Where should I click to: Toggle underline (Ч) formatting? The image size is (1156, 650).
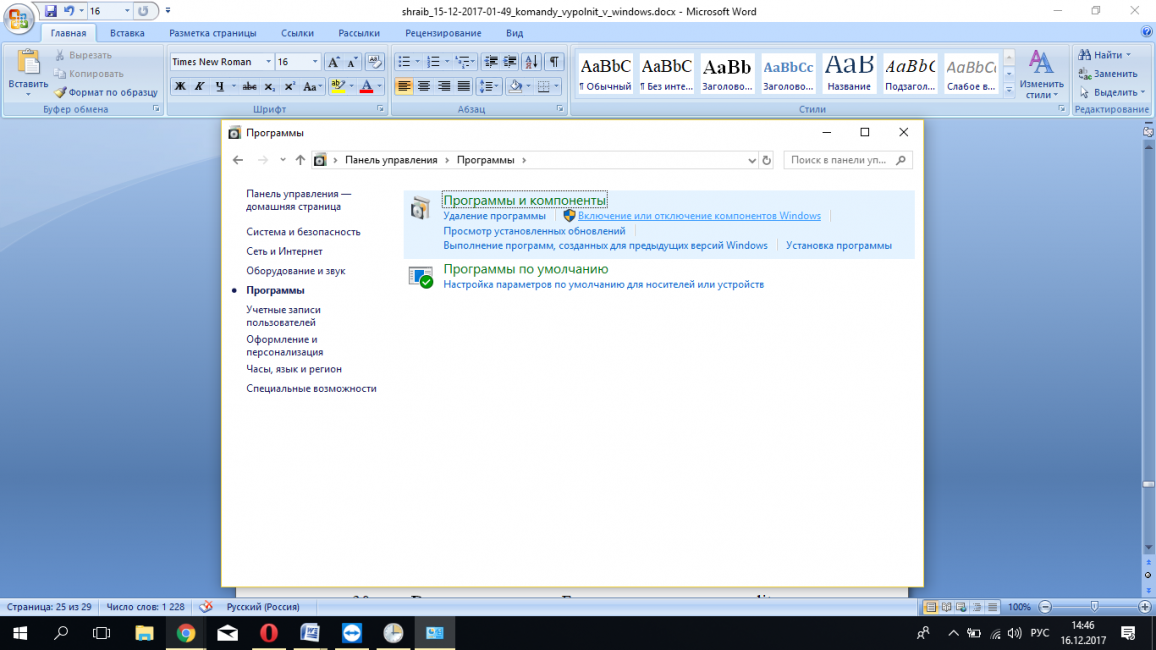tap(219, 86)
